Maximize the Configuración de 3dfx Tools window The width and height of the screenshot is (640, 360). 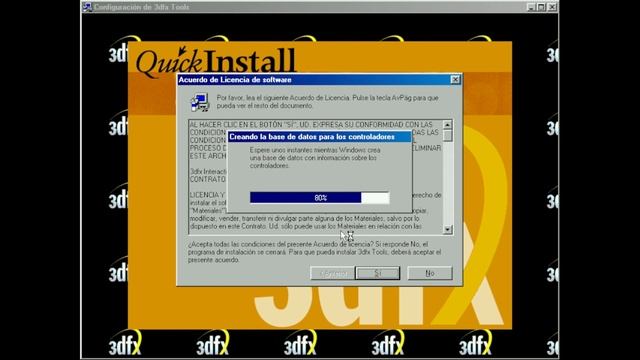[541, 7]
